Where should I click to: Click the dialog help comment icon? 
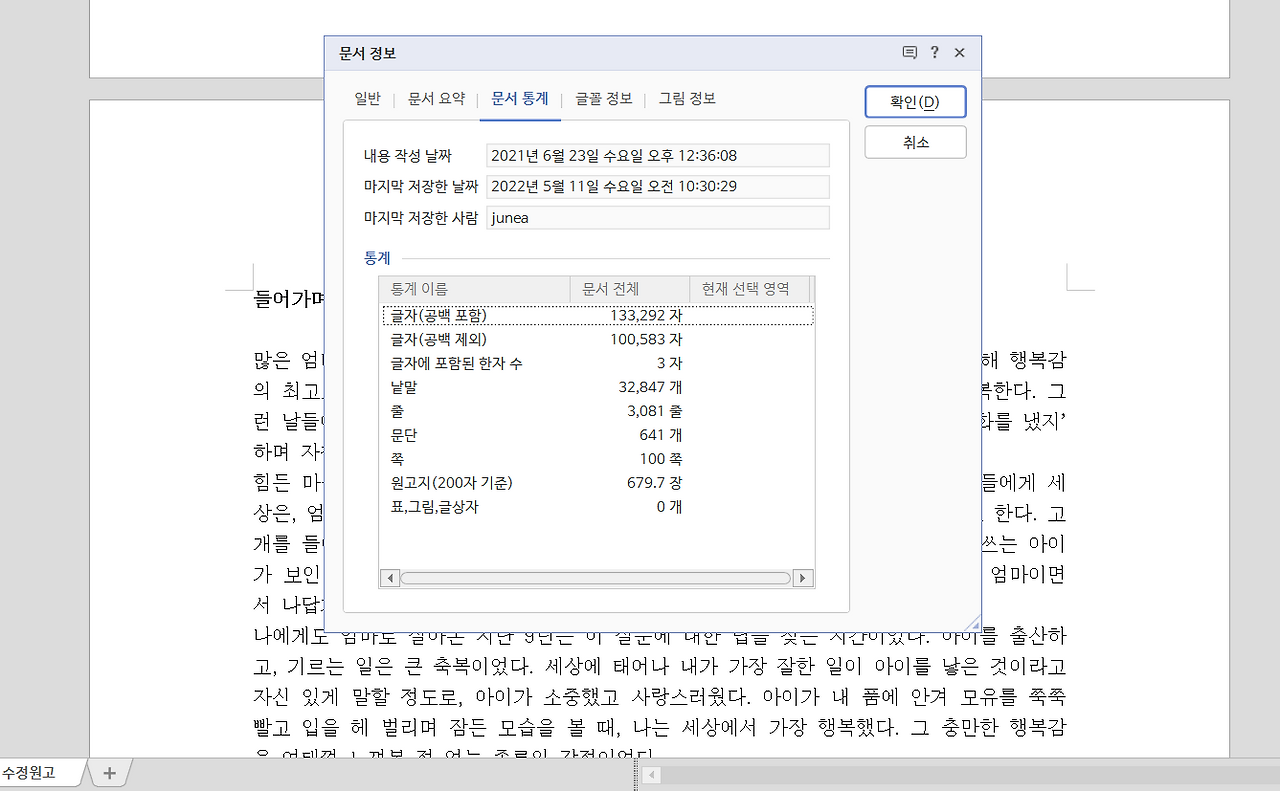(x=909, y=53)
